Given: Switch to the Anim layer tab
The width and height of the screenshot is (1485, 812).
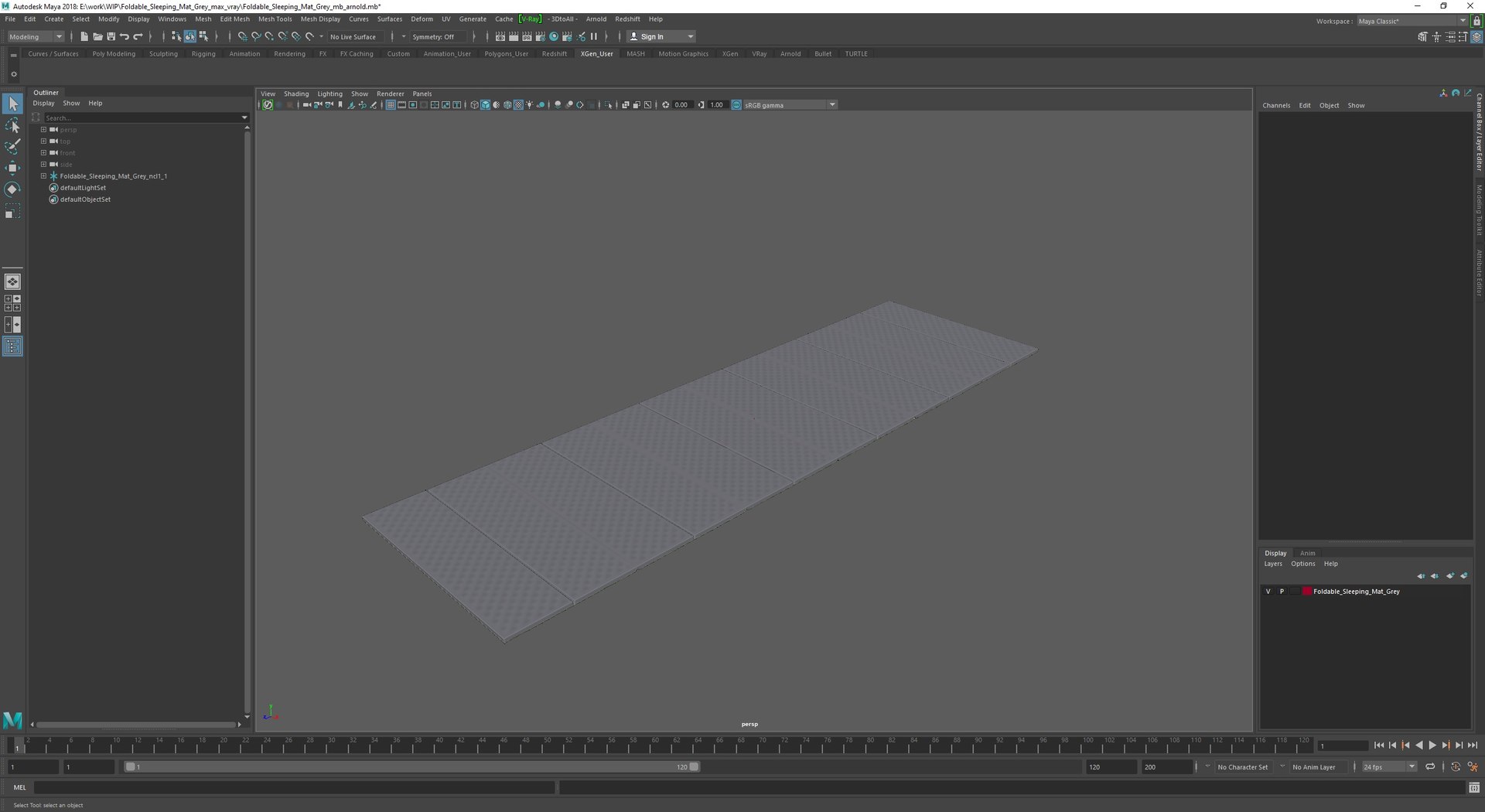Looking at the screenshot, I should tap(1307, 553).
